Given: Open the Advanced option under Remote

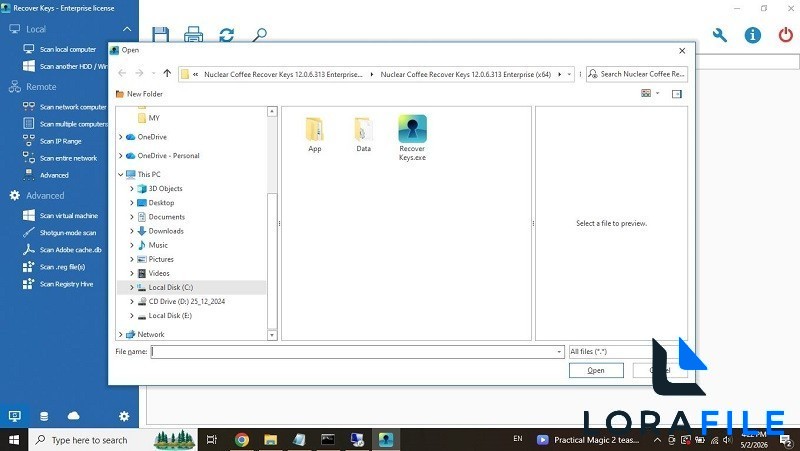Looking at the screenshot, I should pyautogui.click(x=46, y=175).
